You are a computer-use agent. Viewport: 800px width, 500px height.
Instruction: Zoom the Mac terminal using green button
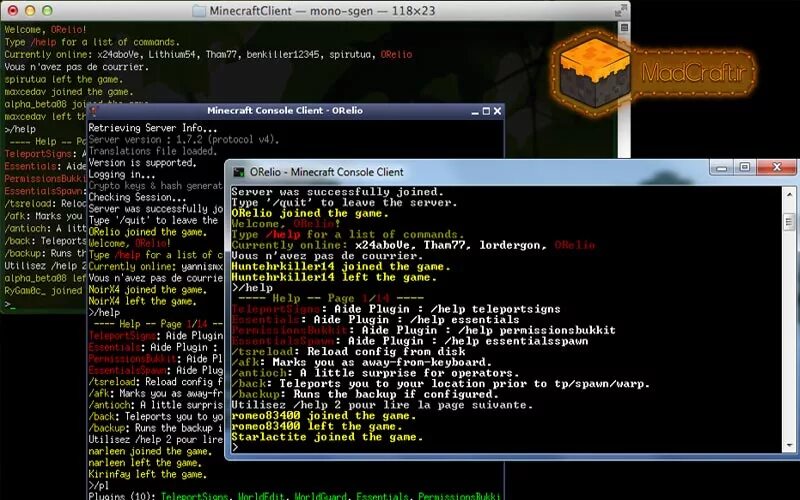pos(47,10)
